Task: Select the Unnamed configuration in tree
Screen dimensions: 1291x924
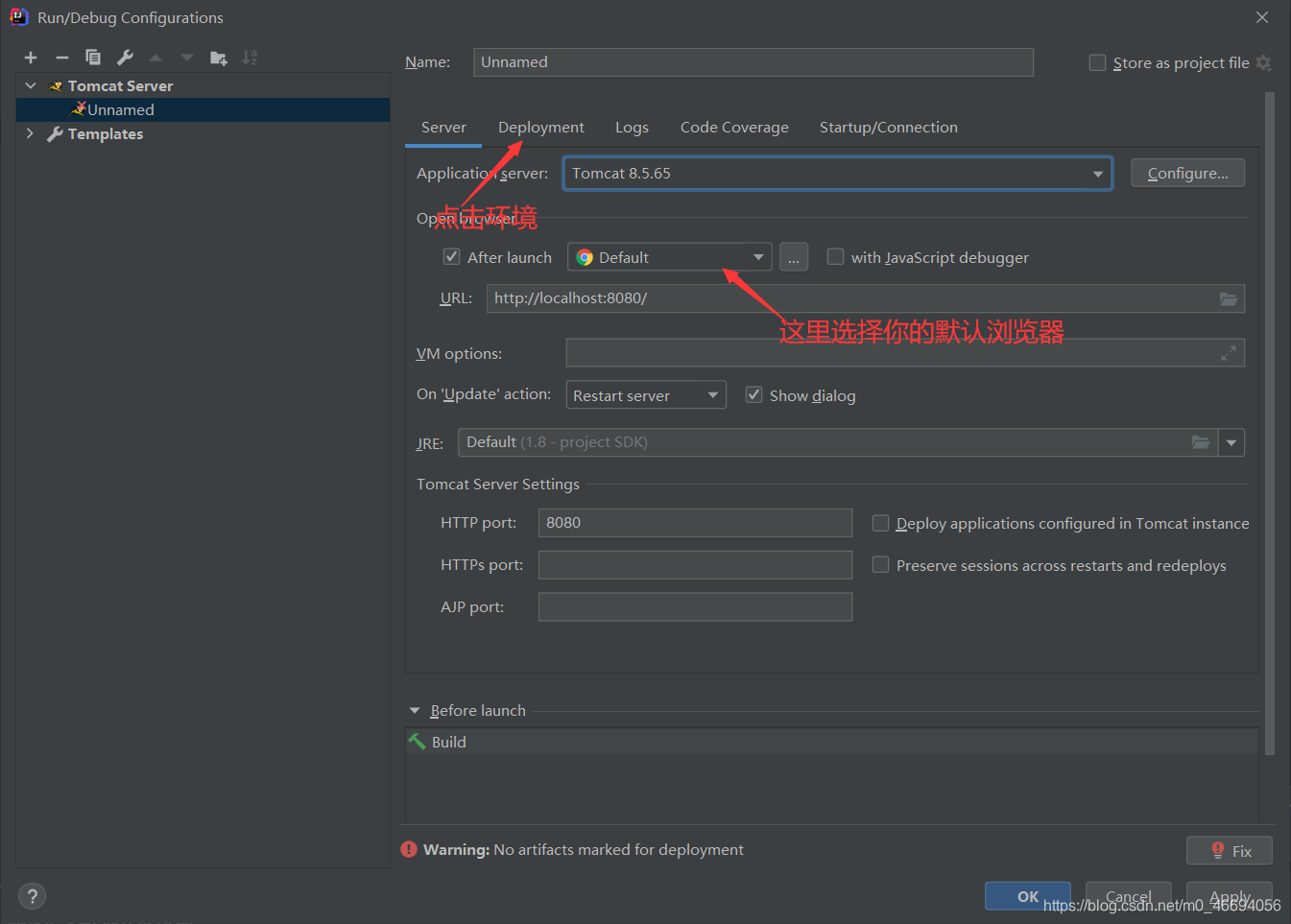Action: pos(203,109)
